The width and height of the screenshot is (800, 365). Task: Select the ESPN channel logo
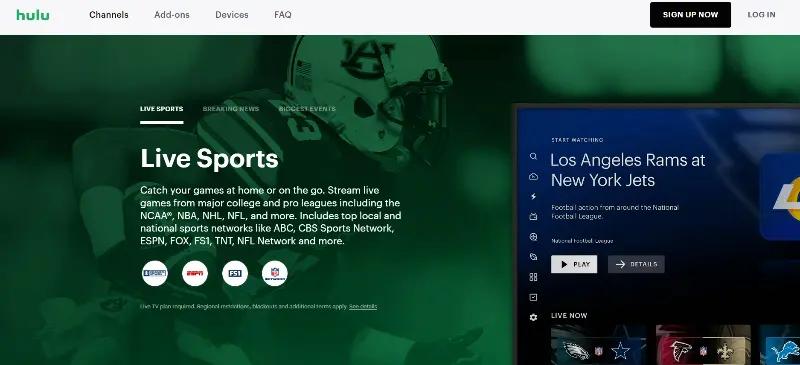coord(195,274)
